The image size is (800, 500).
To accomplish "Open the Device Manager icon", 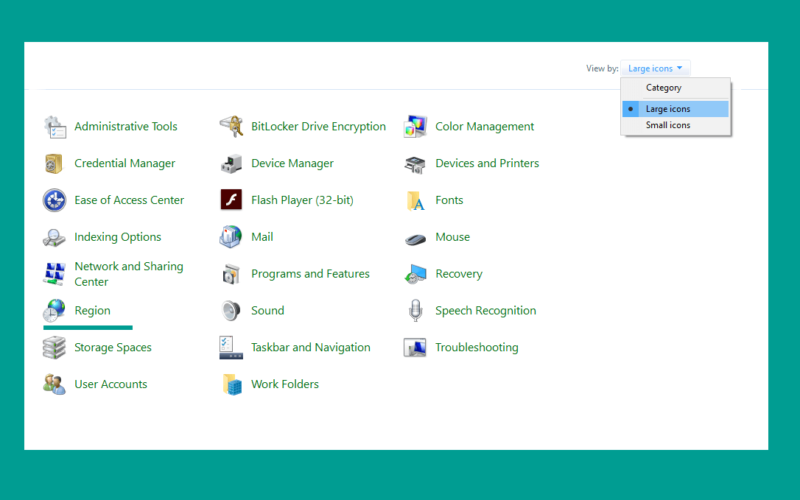I will tap(231, 164).
